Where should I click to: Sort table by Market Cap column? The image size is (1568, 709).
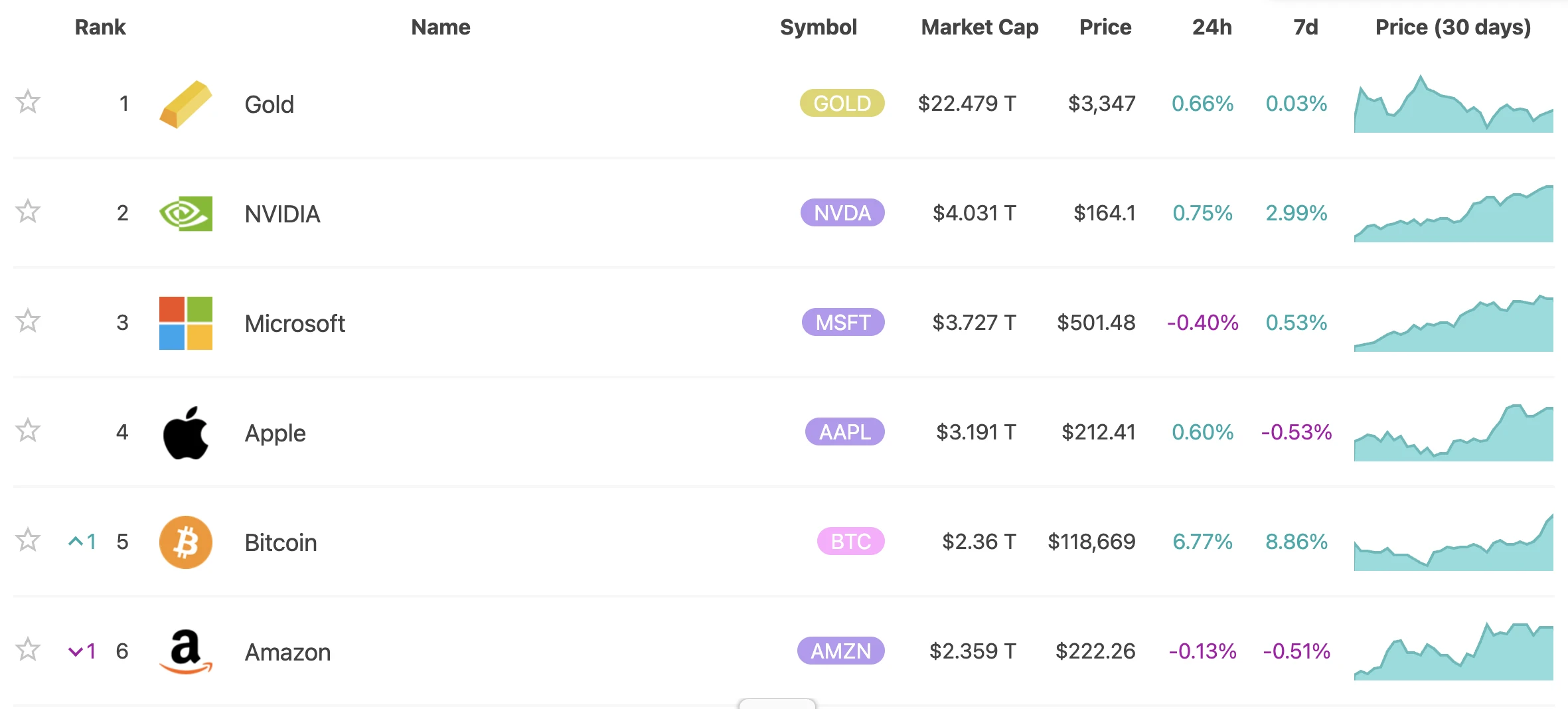pos(979,27)
